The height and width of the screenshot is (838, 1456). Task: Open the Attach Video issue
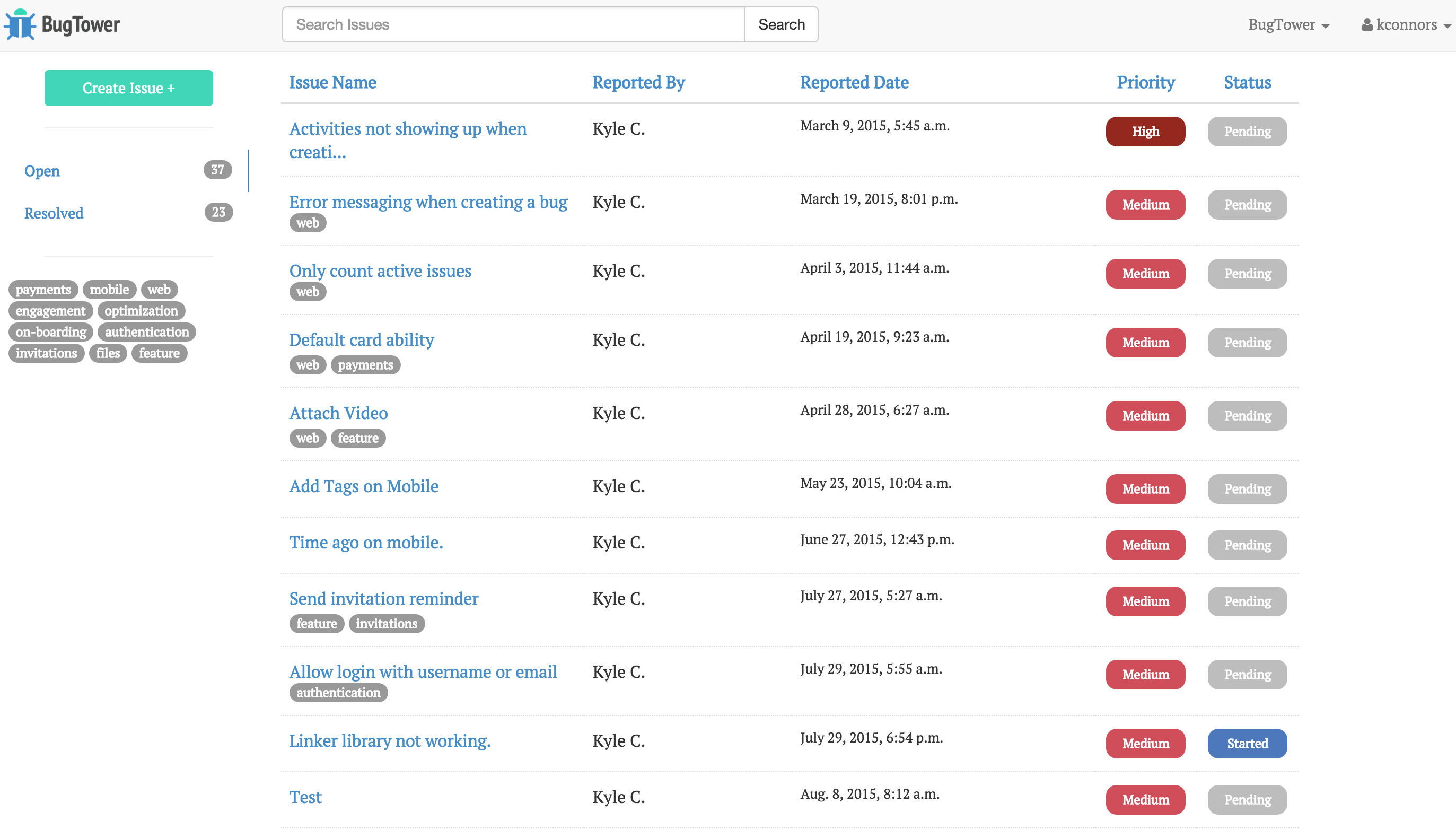click(x=338, y=413)
